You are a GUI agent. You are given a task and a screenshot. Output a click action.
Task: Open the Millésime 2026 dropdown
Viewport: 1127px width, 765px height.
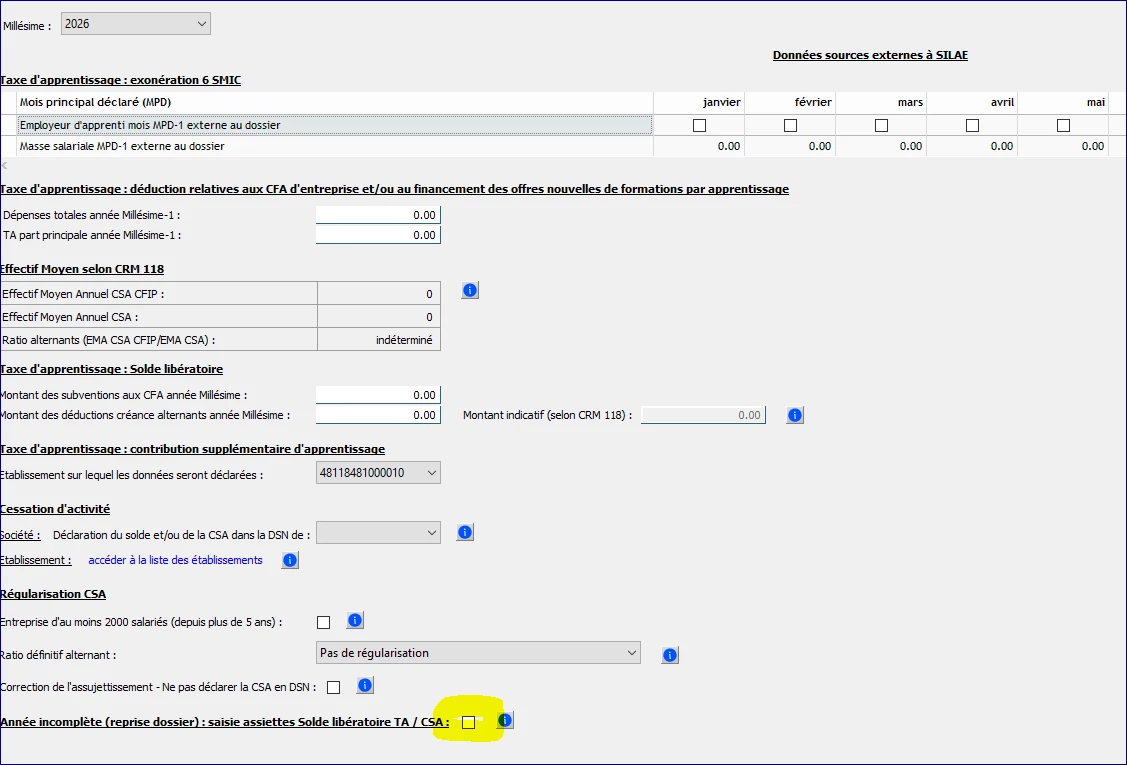click(136, 24)
